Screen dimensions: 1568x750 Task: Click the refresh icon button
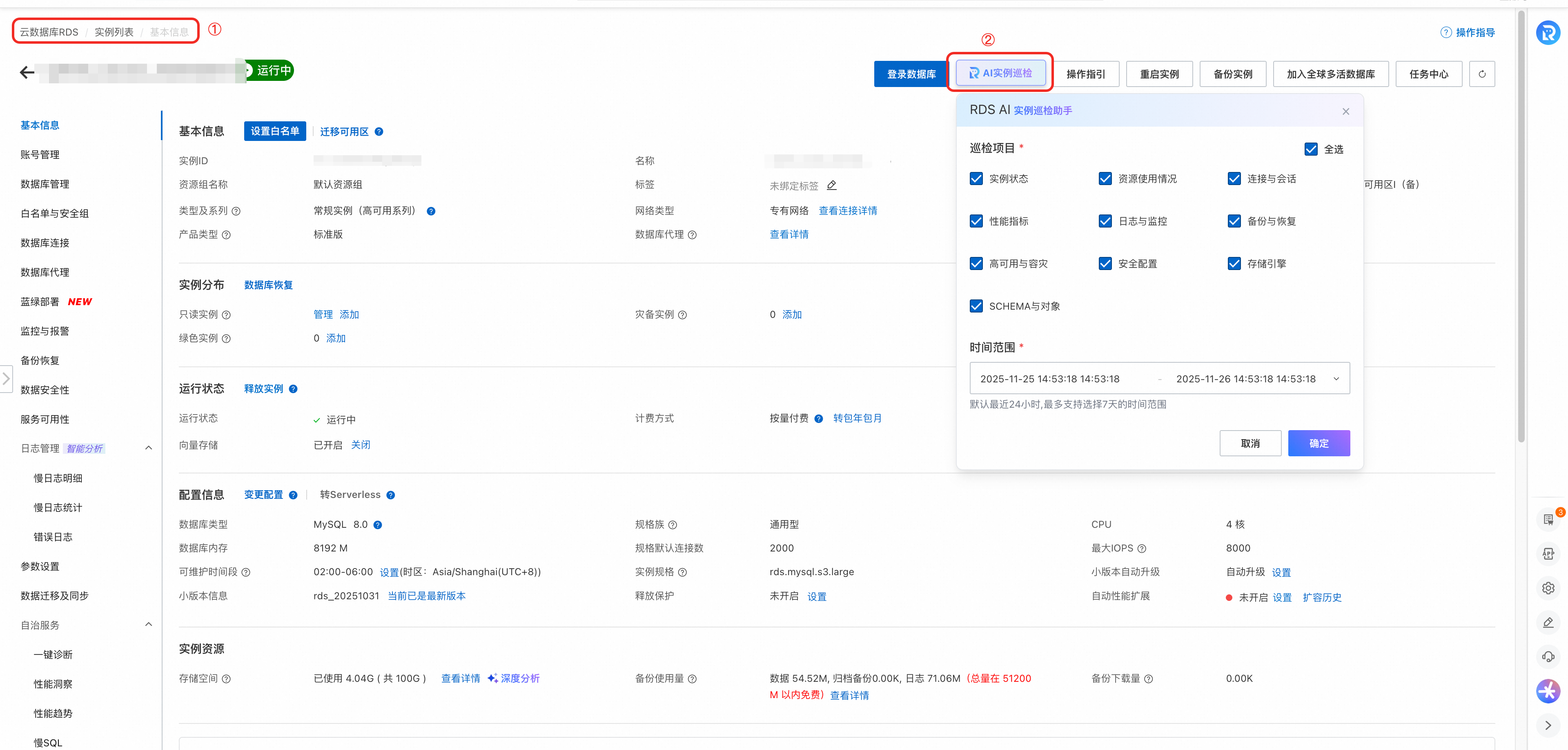pos(1481,74)
